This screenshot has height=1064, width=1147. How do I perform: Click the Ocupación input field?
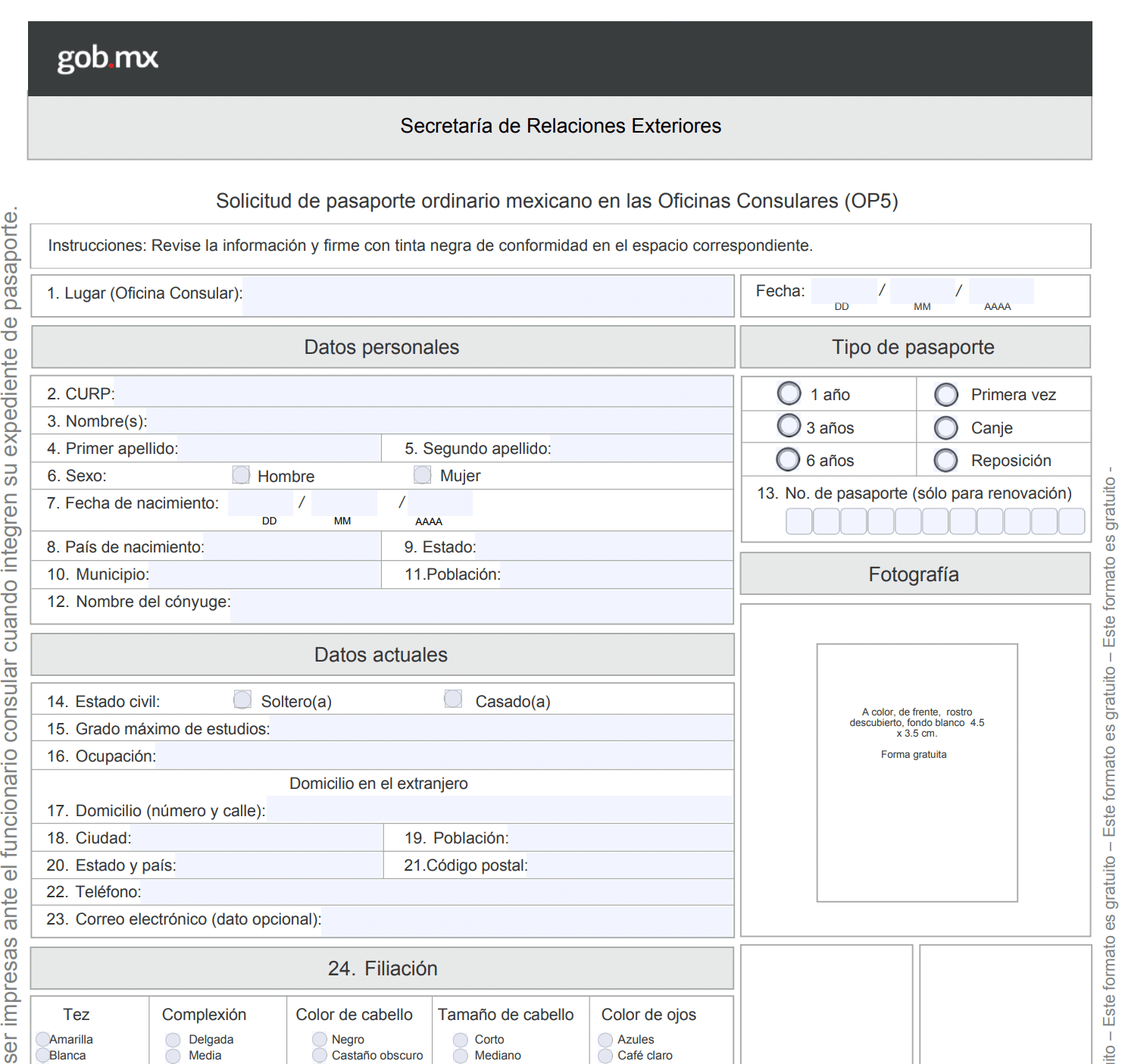point(444,756)
